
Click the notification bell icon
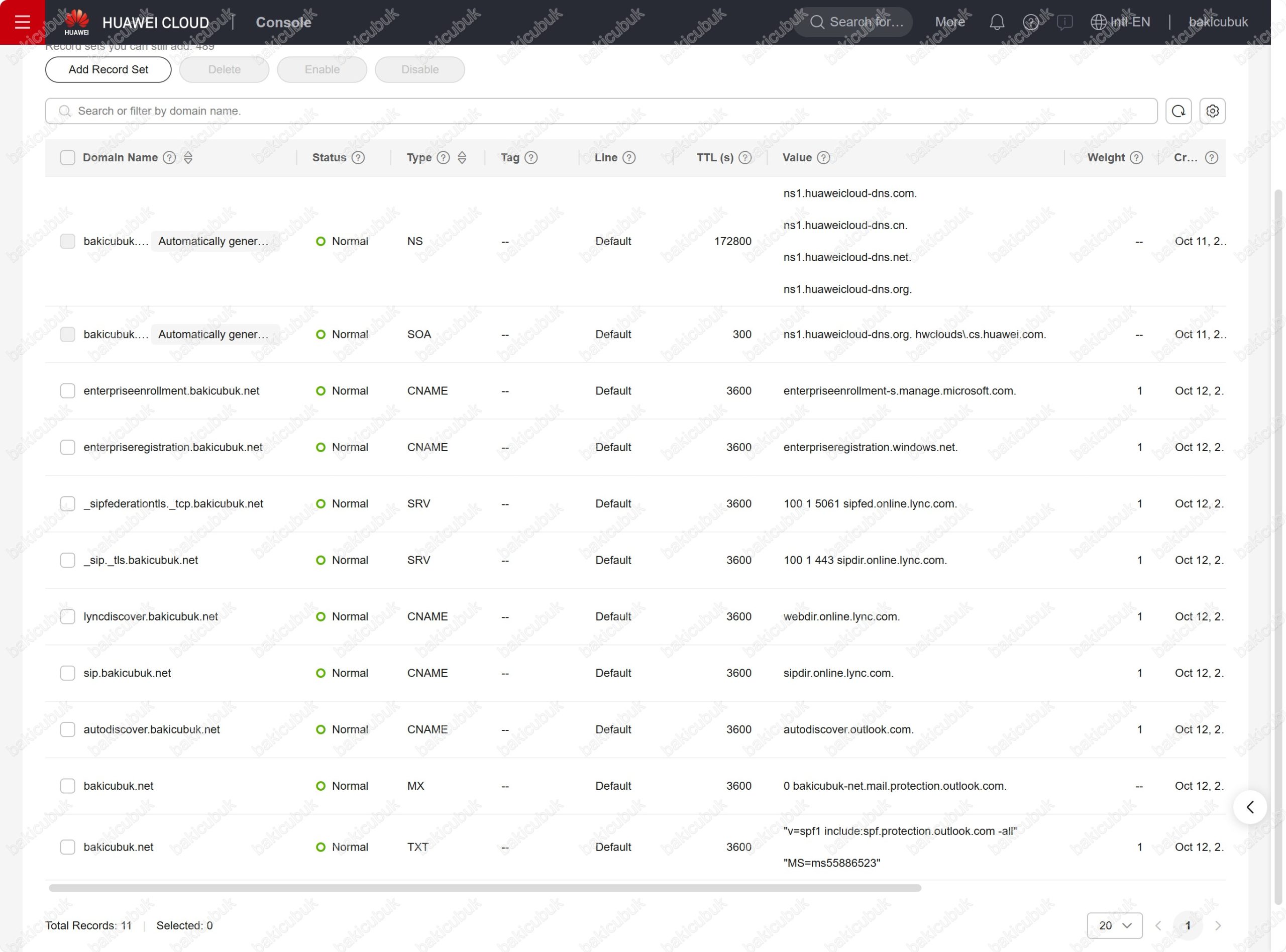(x=997, y=22)
